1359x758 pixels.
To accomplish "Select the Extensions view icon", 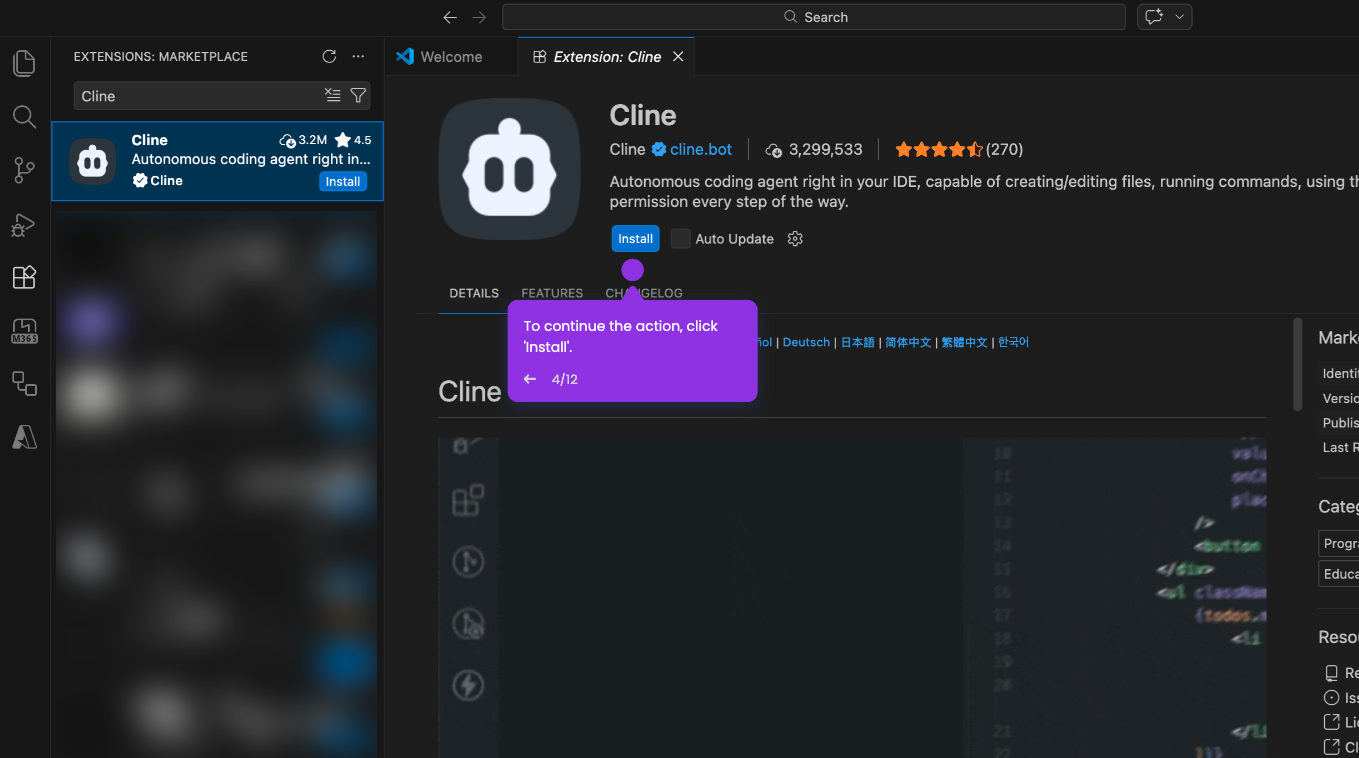I will pos(24,277).
